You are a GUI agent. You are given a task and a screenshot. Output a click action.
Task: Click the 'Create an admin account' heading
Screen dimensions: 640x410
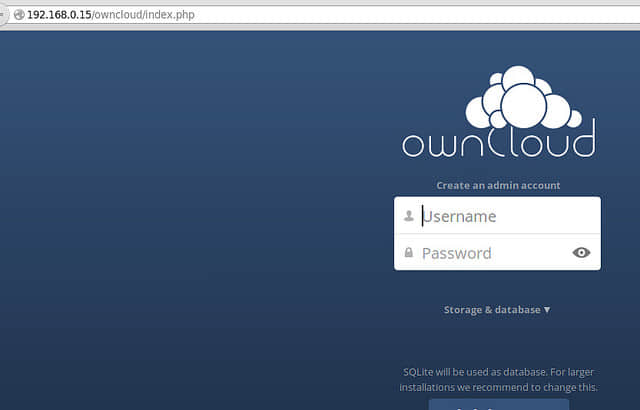pos(498,186)
